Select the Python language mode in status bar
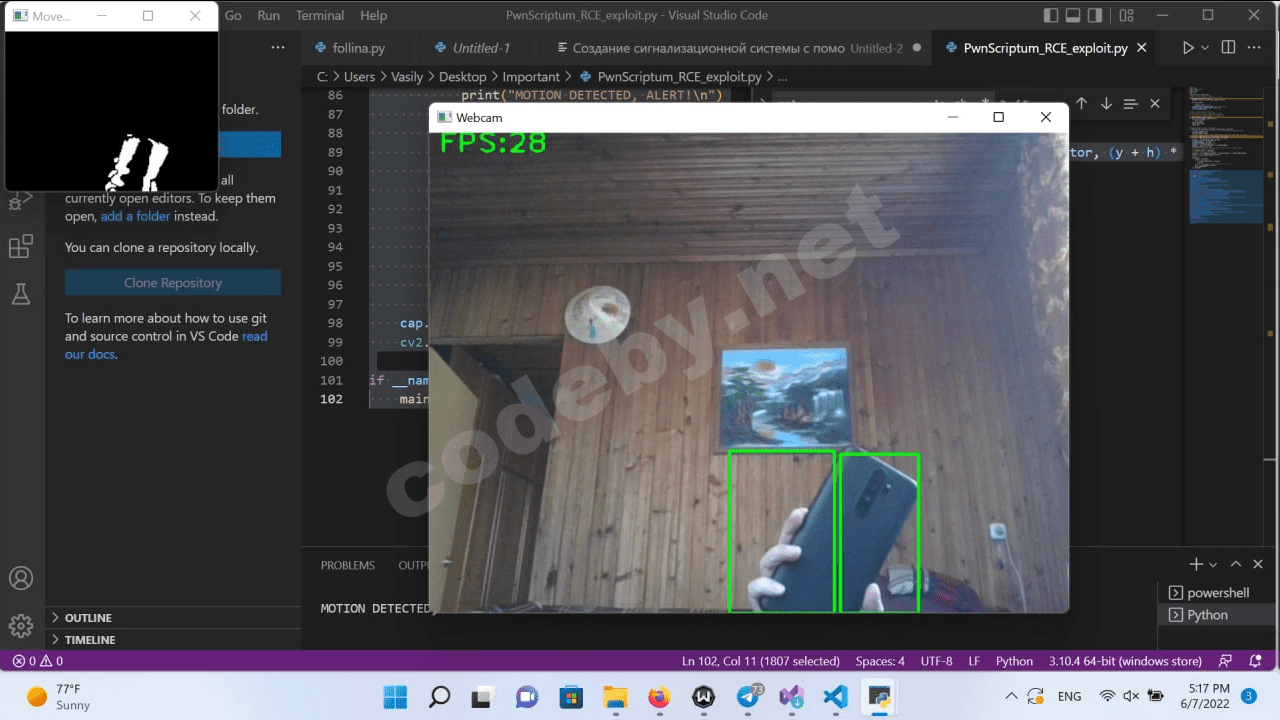The height and width of the screenshot is (720, 1280). pos(1014,661)
